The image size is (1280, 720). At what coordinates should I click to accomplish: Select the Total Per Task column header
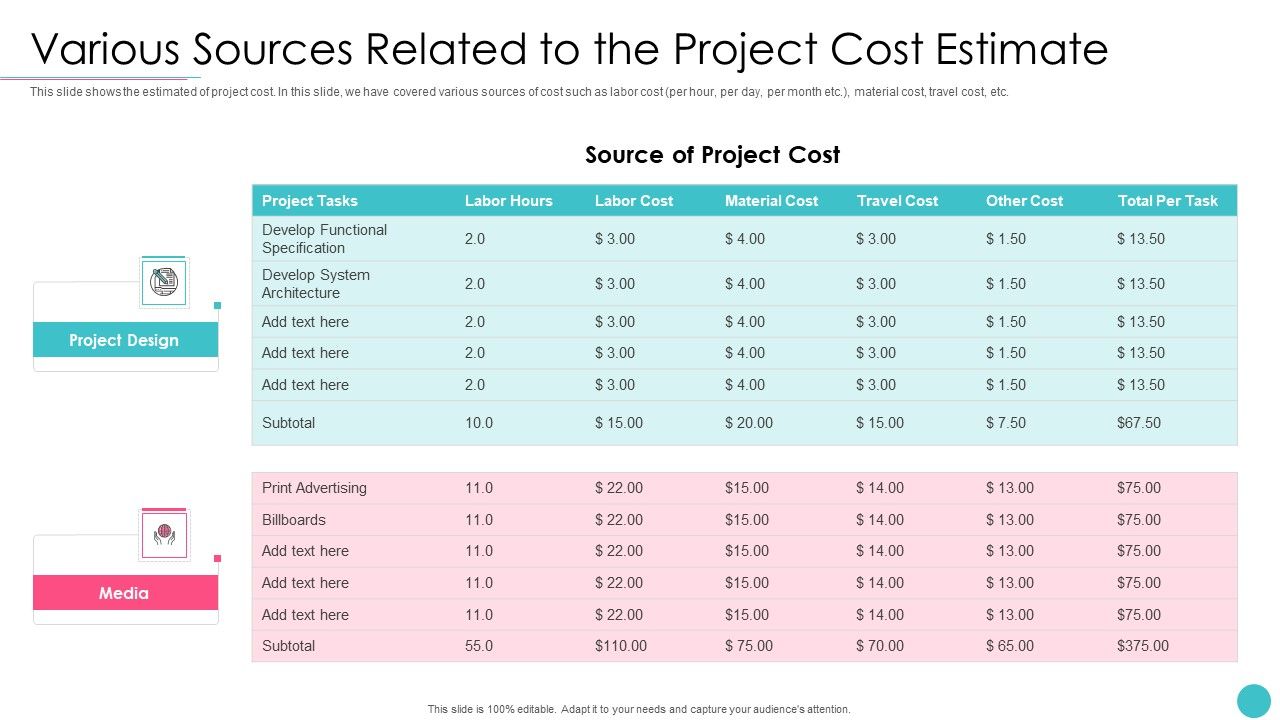point(1168,200)
